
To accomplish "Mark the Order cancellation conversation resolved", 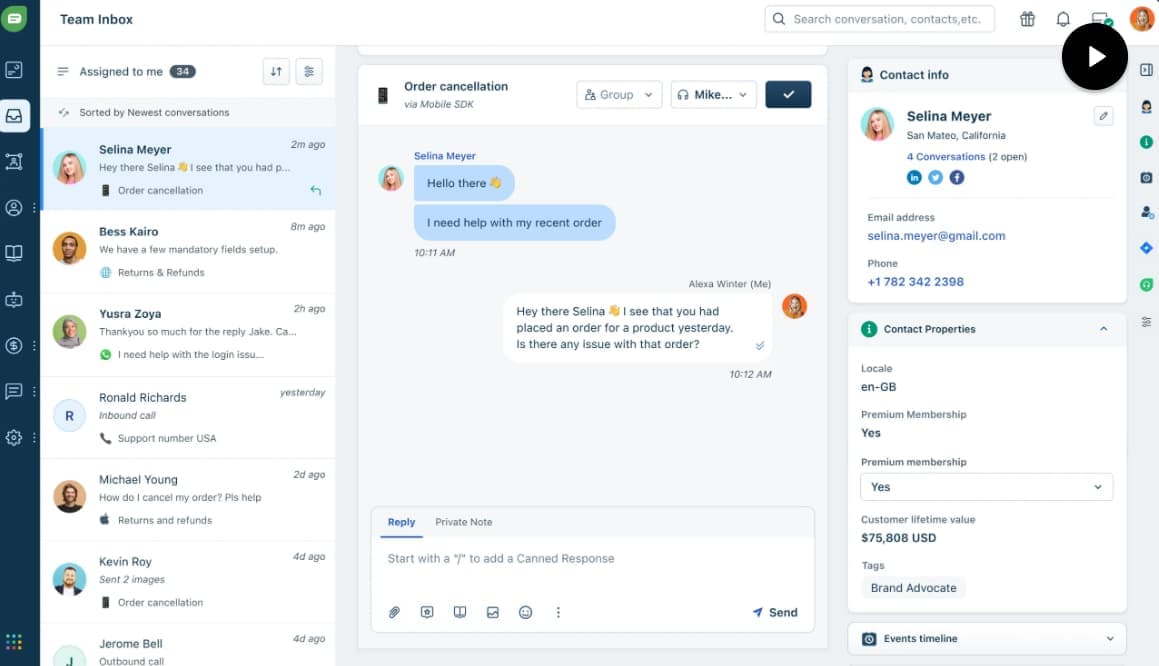I will [x=788, y=93].
